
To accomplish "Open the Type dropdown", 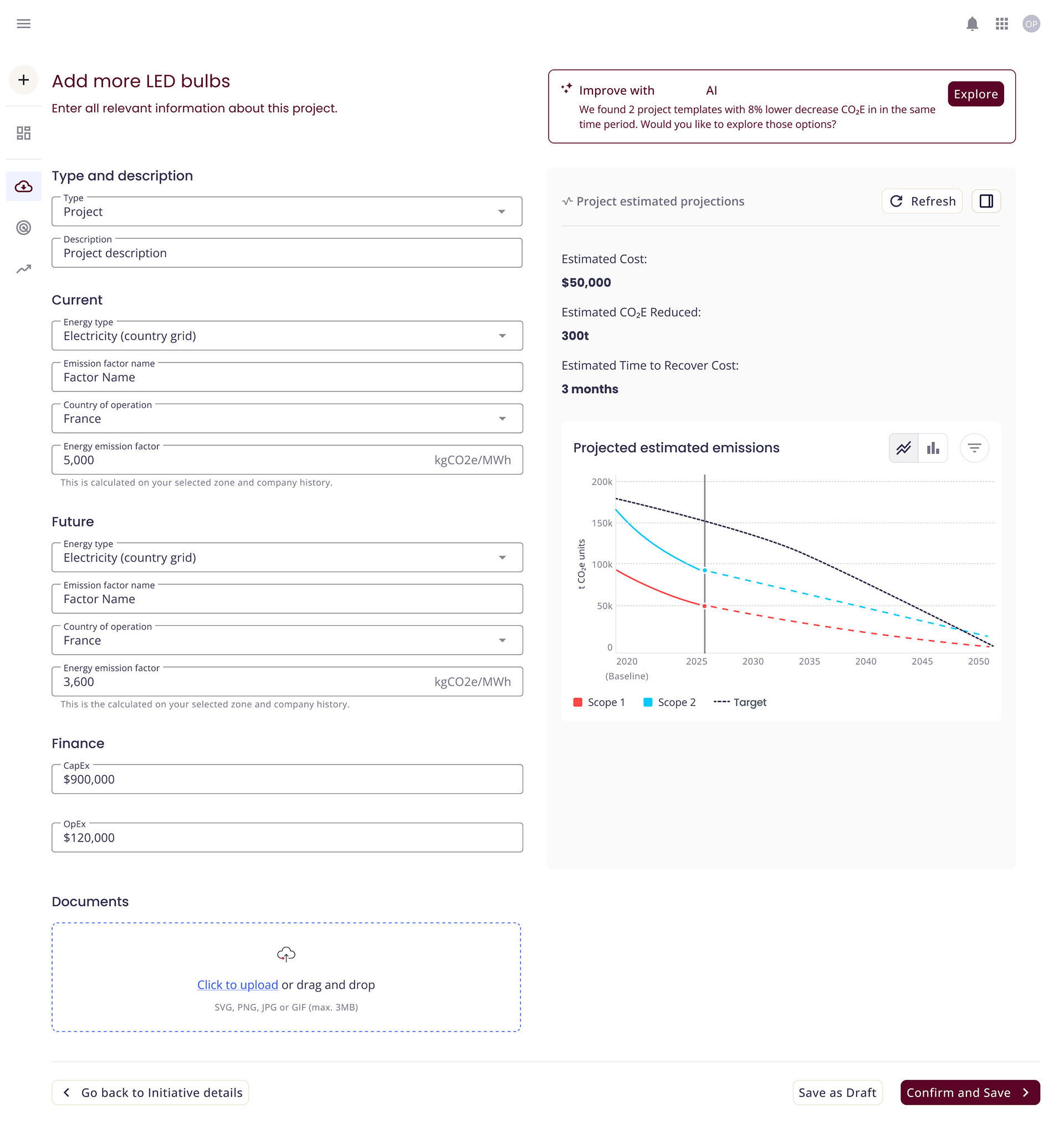I will click(x=502, y=211).
